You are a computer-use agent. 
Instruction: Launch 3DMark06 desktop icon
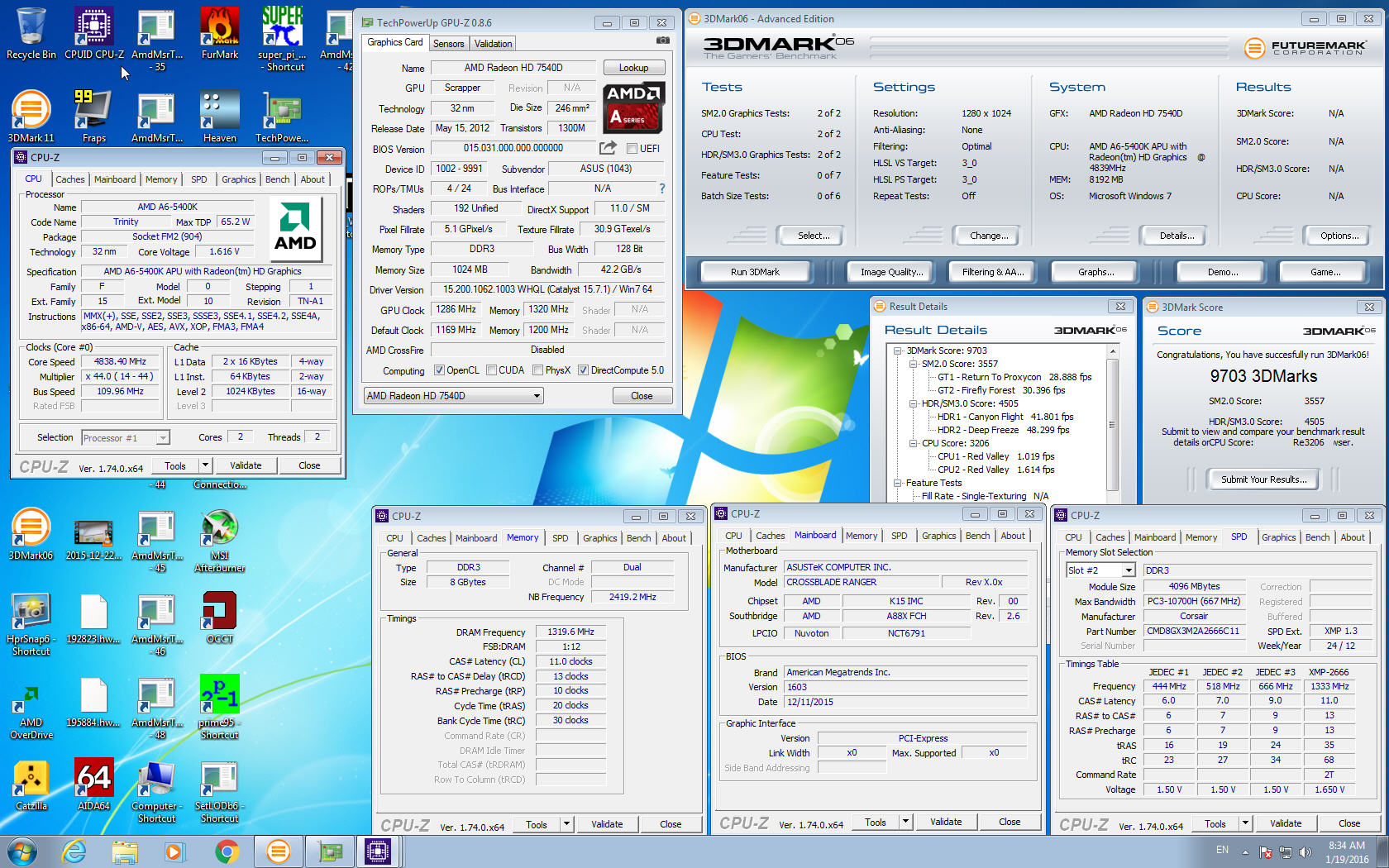[31, 535]
